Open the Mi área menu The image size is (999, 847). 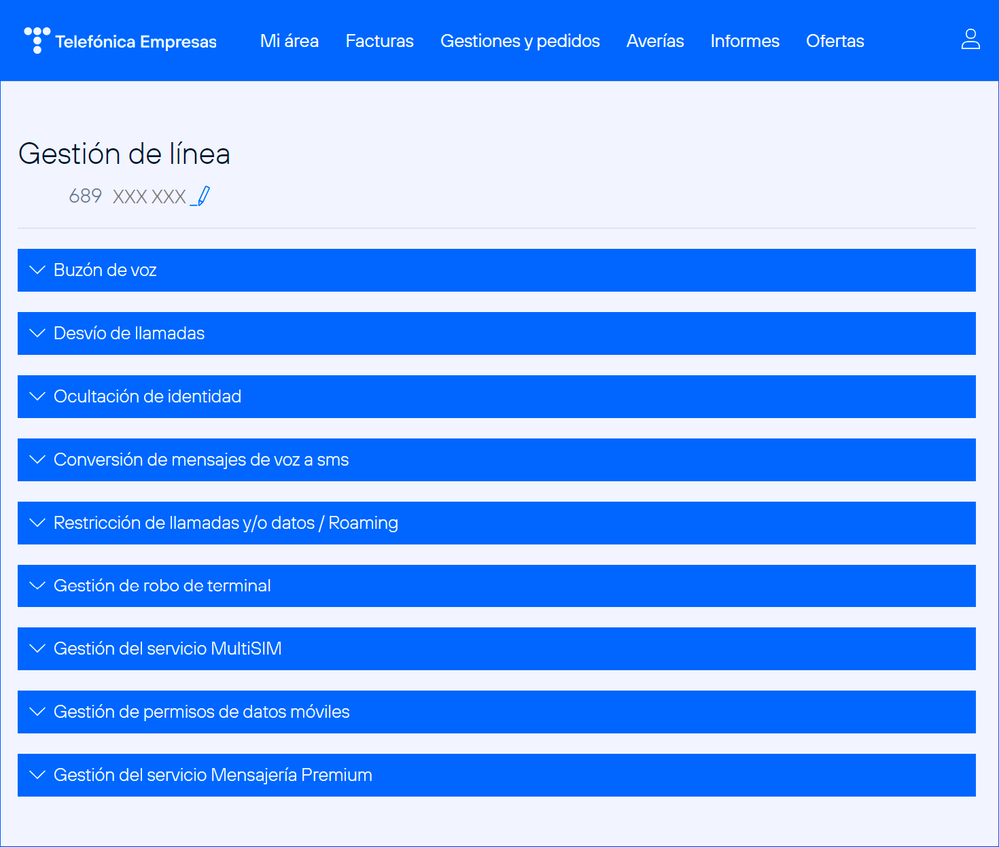tap(289, 41)
